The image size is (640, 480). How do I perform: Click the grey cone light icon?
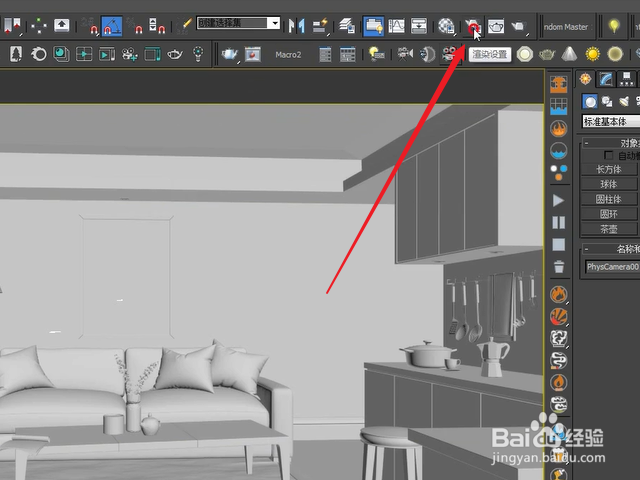tap(569, 54)
